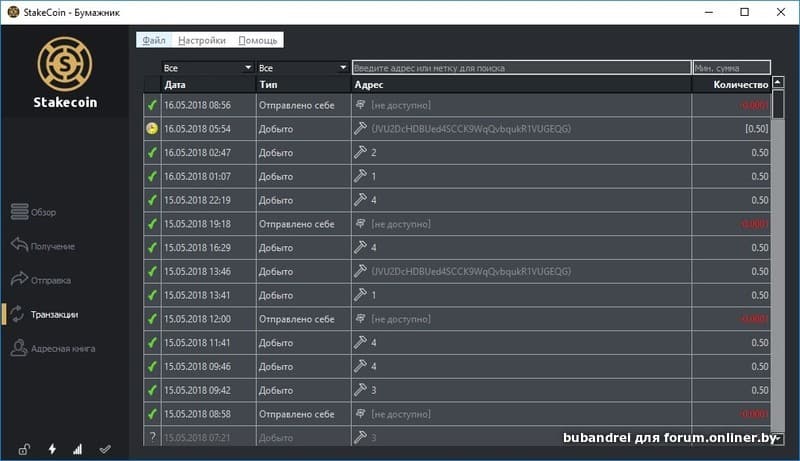Click the scrollbar down arrow
The image size is (800, 461).
[x=778, y=439]
